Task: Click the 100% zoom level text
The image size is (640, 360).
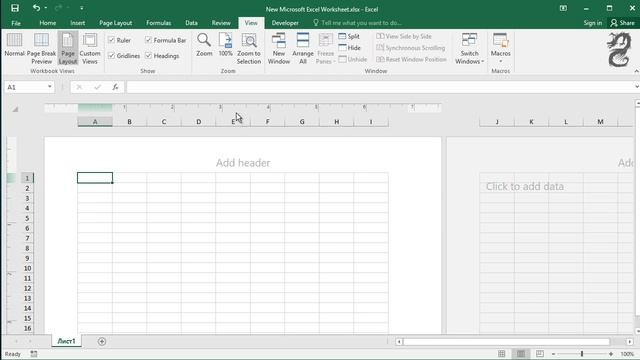Action: coord(627,354)
